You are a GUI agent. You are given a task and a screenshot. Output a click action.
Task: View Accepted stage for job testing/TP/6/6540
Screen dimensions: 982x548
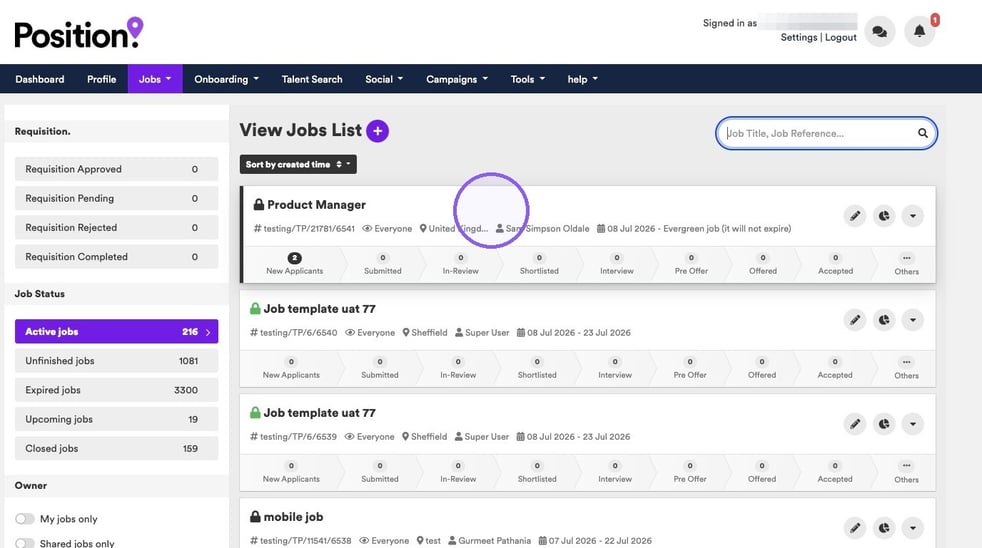[835, 368]
